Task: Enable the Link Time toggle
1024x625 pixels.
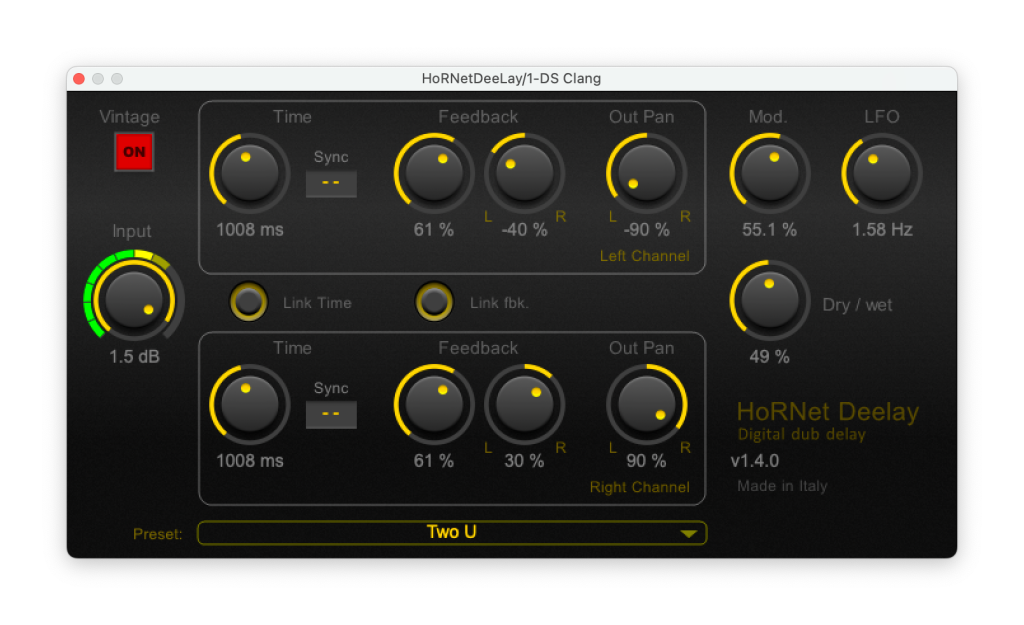Action: 248,302
